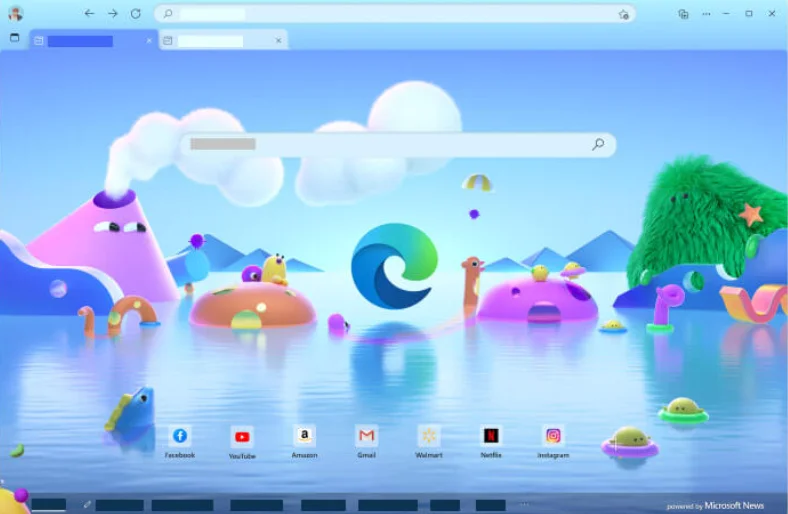The height and width of the screenshot is (514, 788).
Task: Maximize the Edge window
Action: (x=749, y=14)
